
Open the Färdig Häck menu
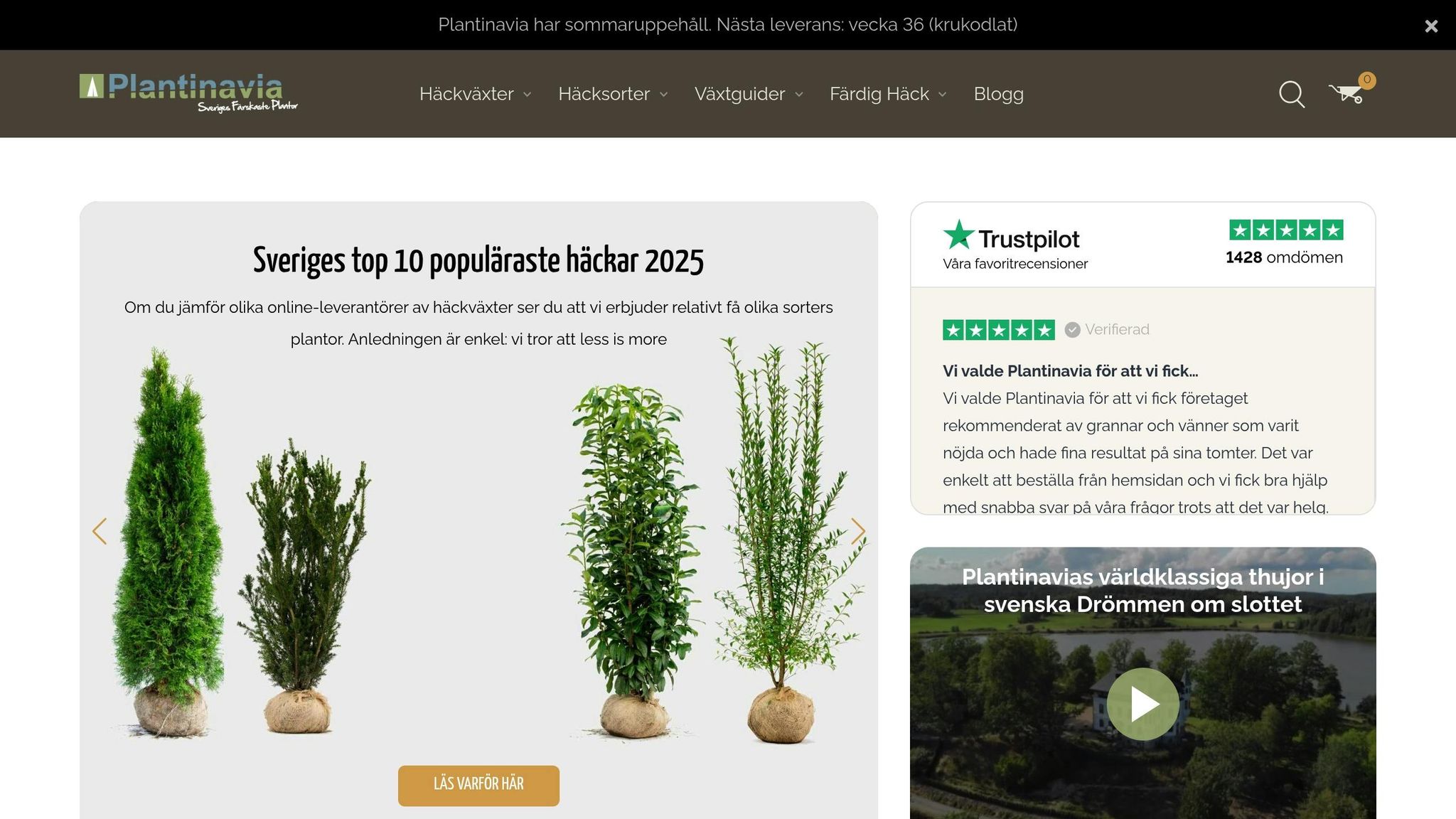pyautogui.click(x=879, y=94)
